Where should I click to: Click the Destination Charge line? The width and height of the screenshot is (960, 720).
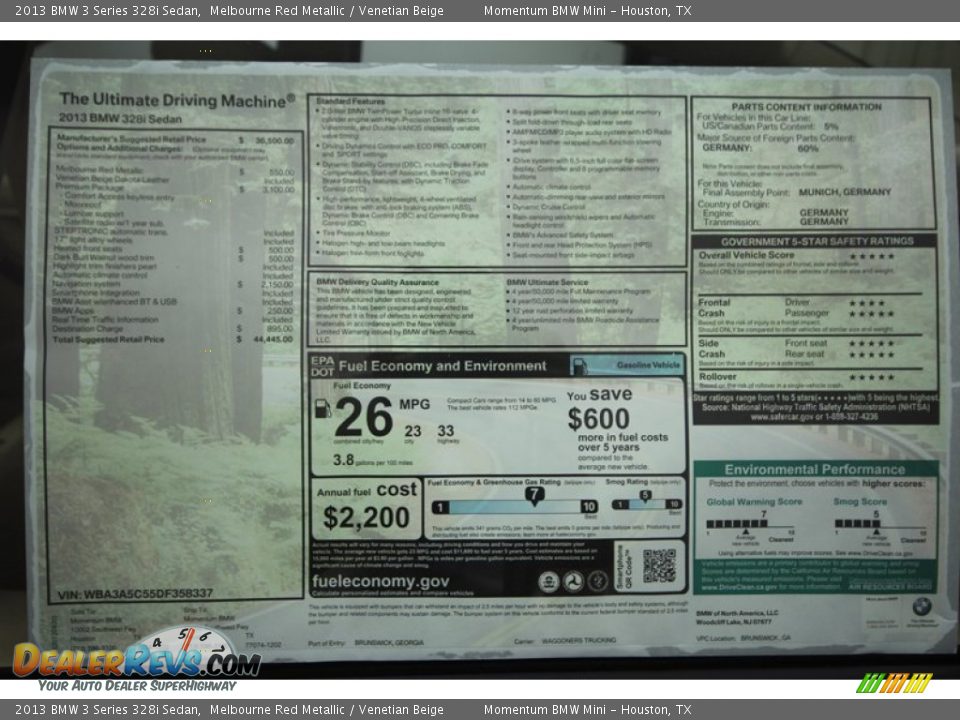point(173,329)
